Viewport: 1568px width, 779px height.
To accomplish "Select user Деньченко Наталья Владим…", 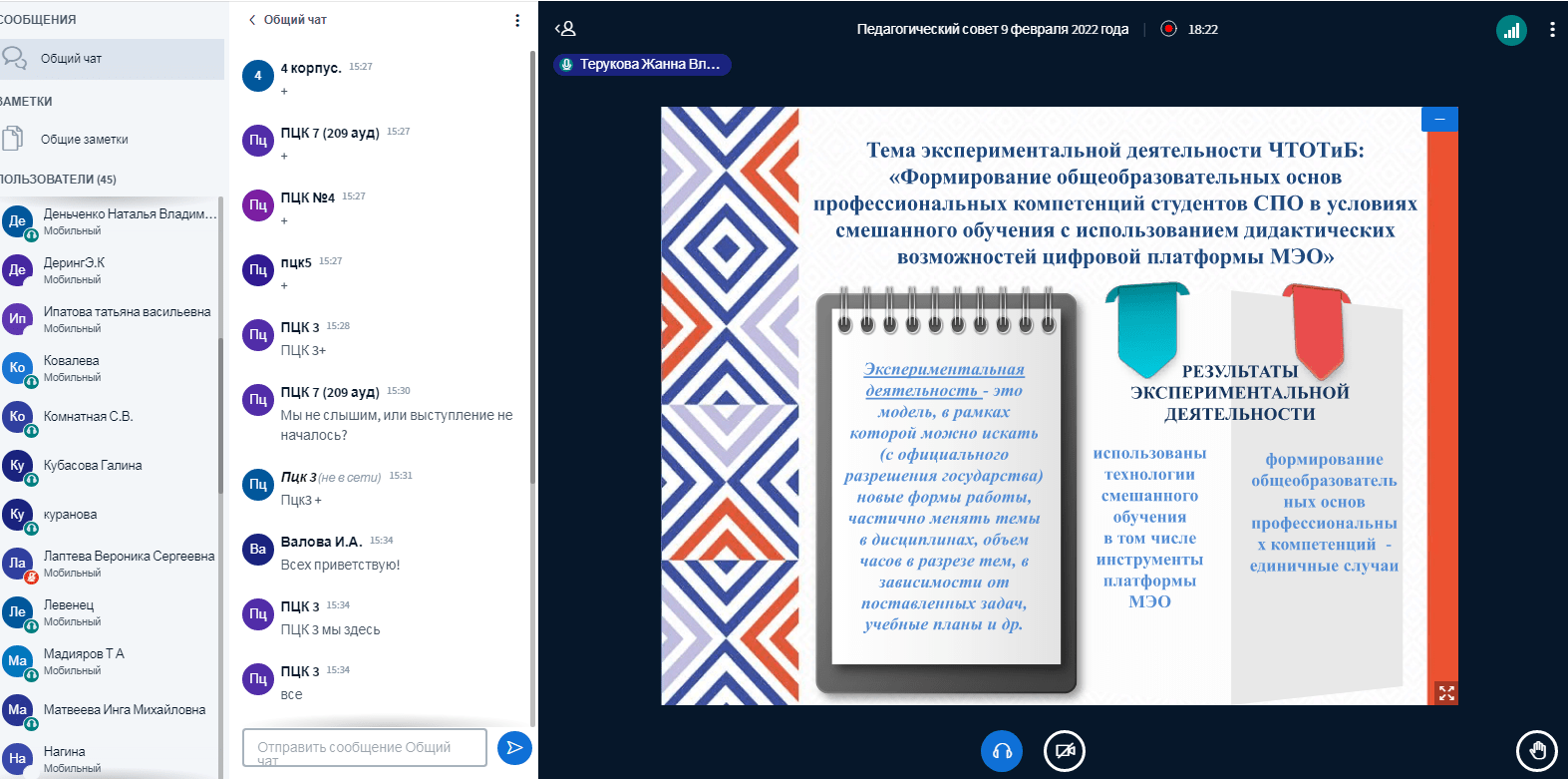I will (110, 221).
